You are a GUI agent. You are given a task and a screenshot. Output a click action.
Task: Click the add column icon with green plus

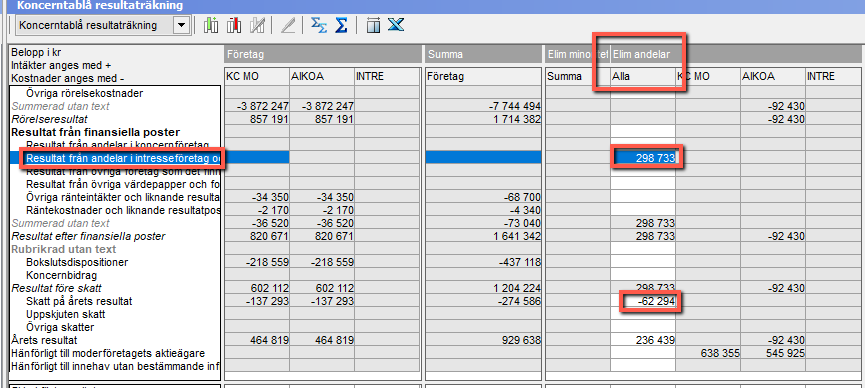point(211,25)
